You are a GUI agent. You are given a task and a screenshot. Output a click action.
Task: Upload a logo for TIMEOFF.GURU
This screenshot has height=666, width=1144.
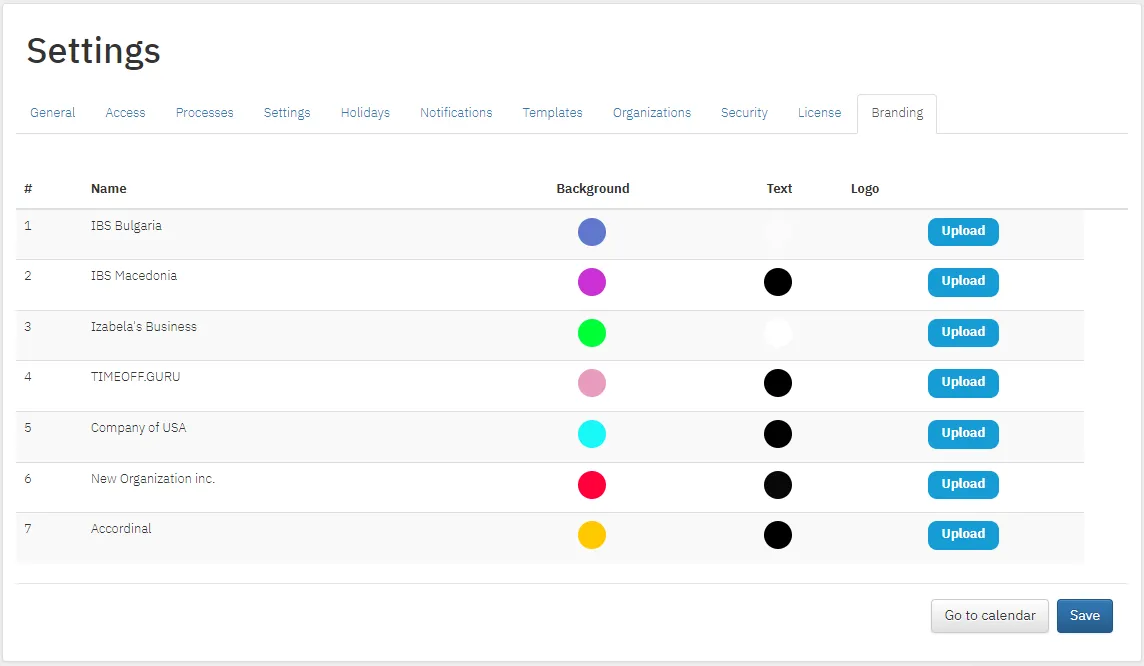point(963,383)
